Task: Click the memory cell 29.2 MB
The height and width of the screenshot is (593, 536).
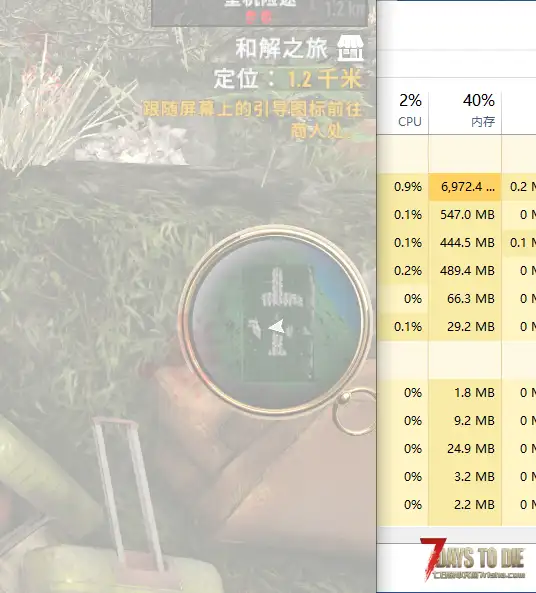Action: click(x=465, y=327)
